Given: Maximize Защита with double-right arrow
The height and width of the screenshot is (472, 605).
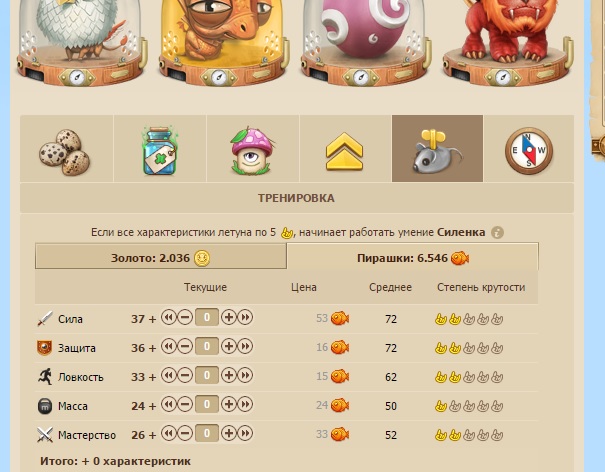Looking at the screenshot, I should [x=245, y=346].
